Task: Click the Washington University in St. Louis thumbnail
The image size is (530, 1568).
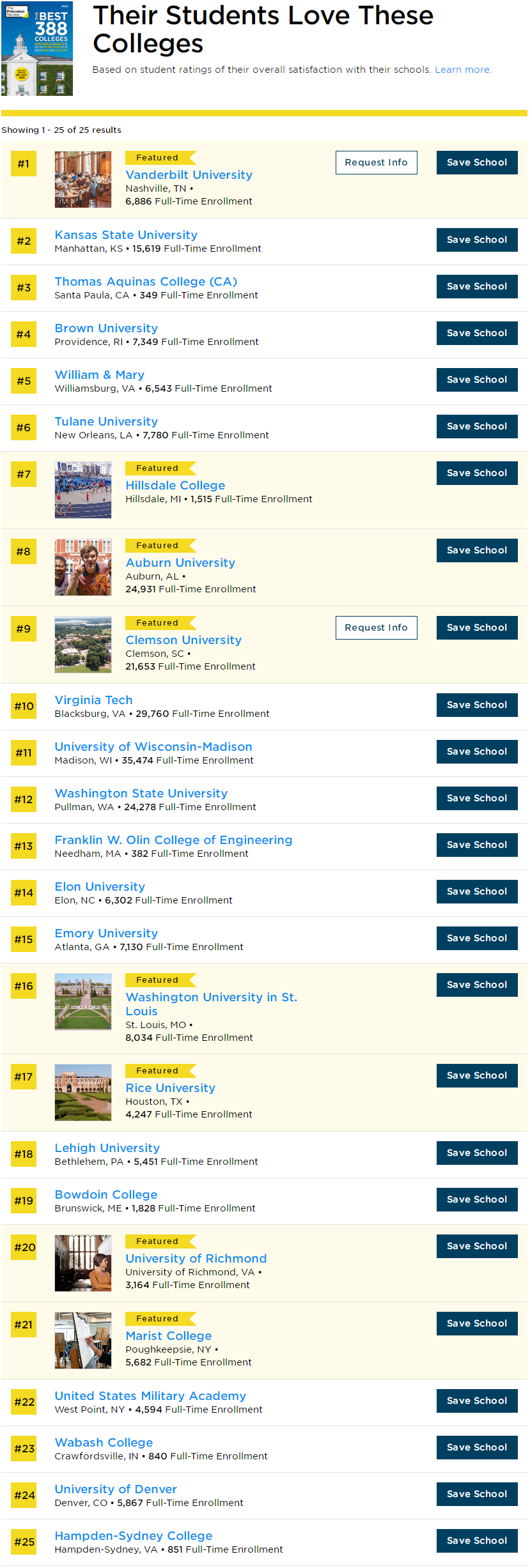Action: (x=83, y=1002)
